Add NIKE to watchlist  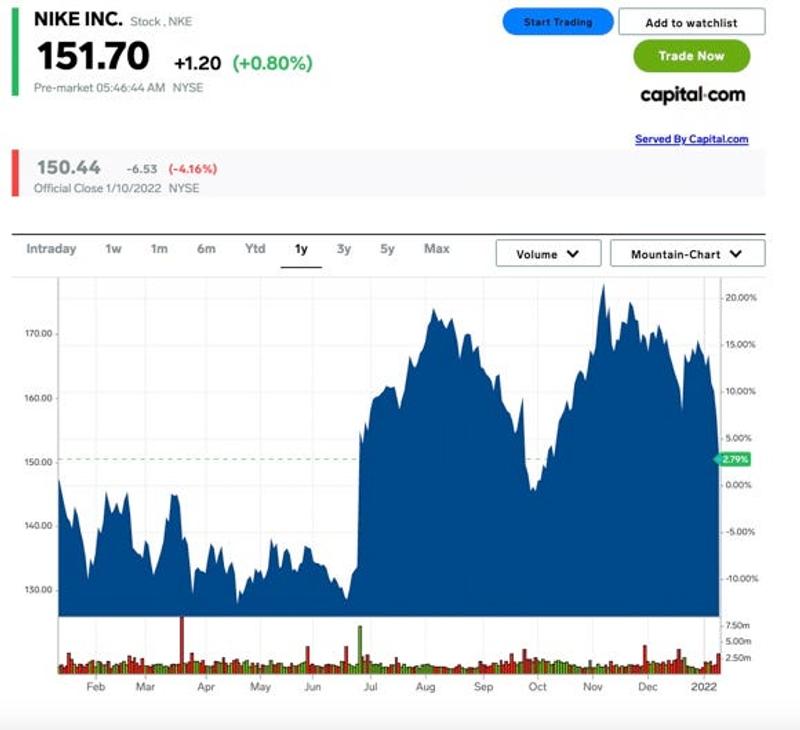(691, 22)
